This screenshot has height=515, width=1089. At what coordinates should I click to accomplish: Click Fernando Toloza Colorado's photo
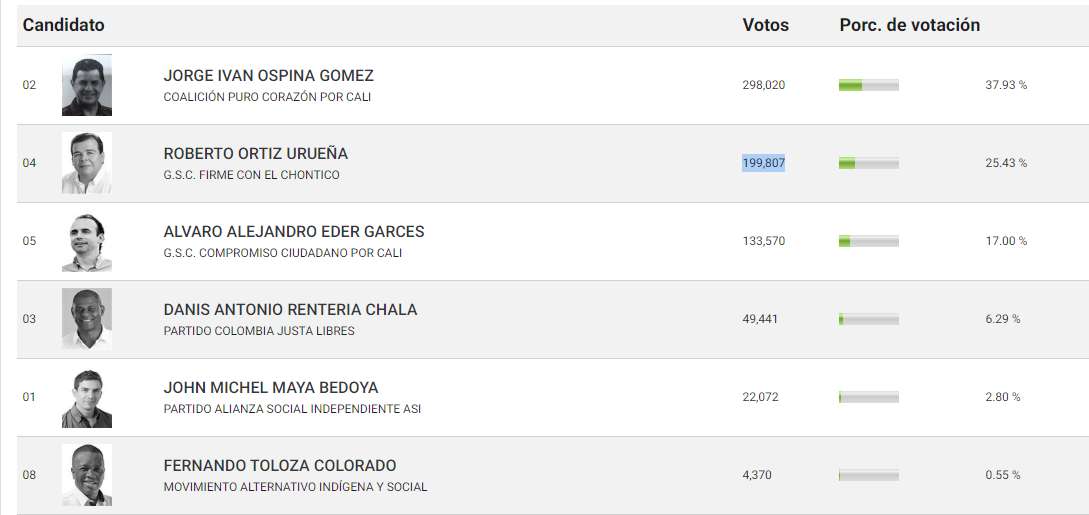tap(87, 475)
